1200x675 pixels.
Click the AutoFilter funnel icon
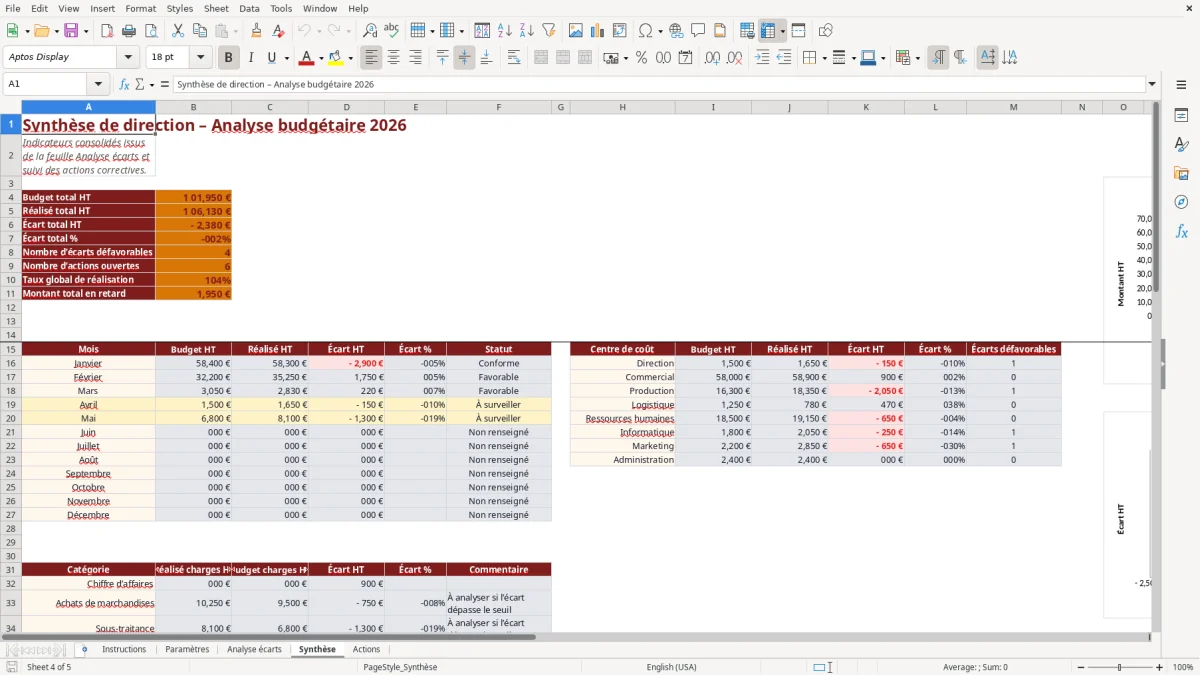tap(549, 31)
